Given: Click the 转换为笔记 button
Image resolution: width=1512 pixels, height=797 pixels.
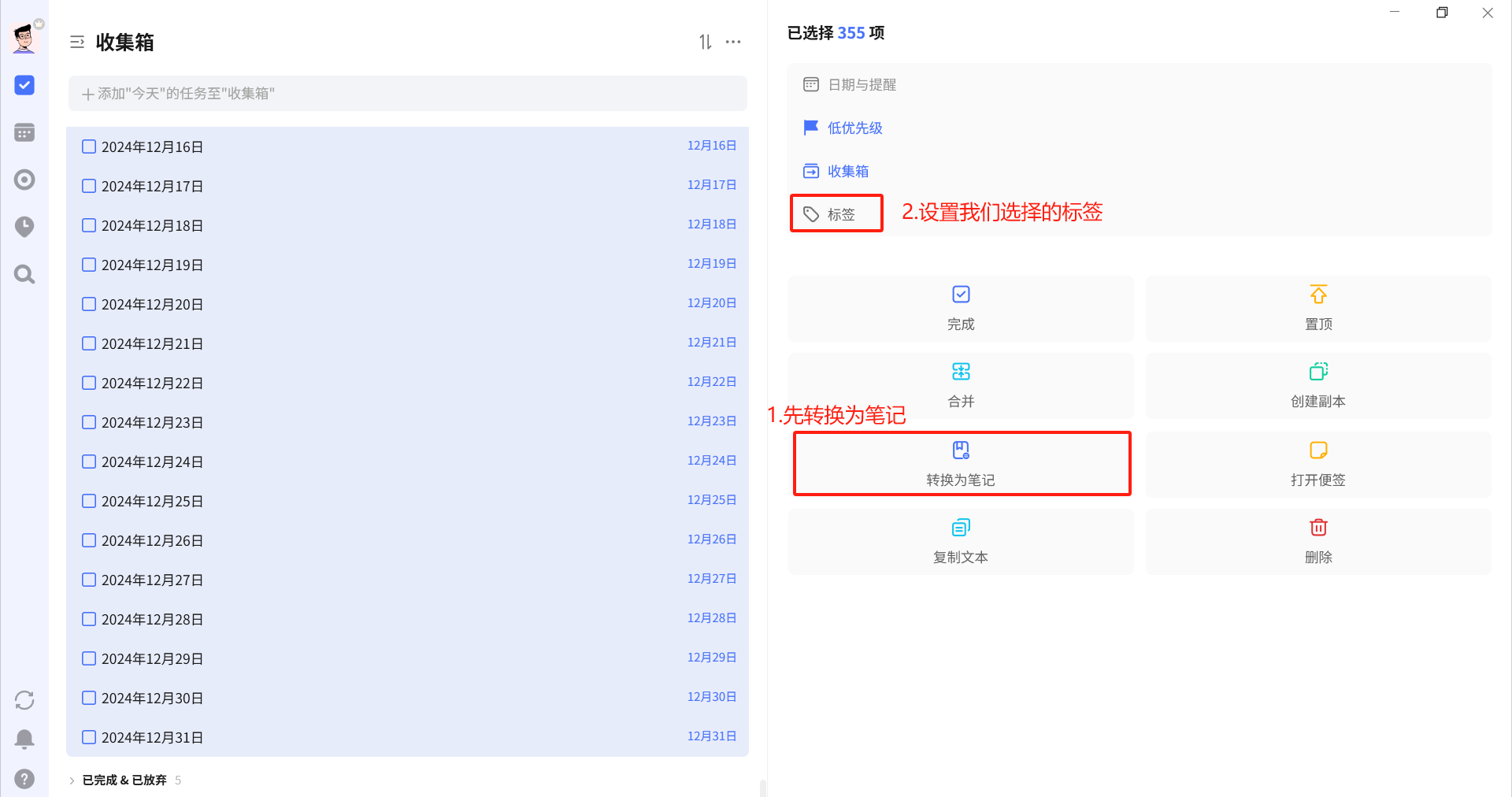Looking at the screenshot, I should point(962,464).
